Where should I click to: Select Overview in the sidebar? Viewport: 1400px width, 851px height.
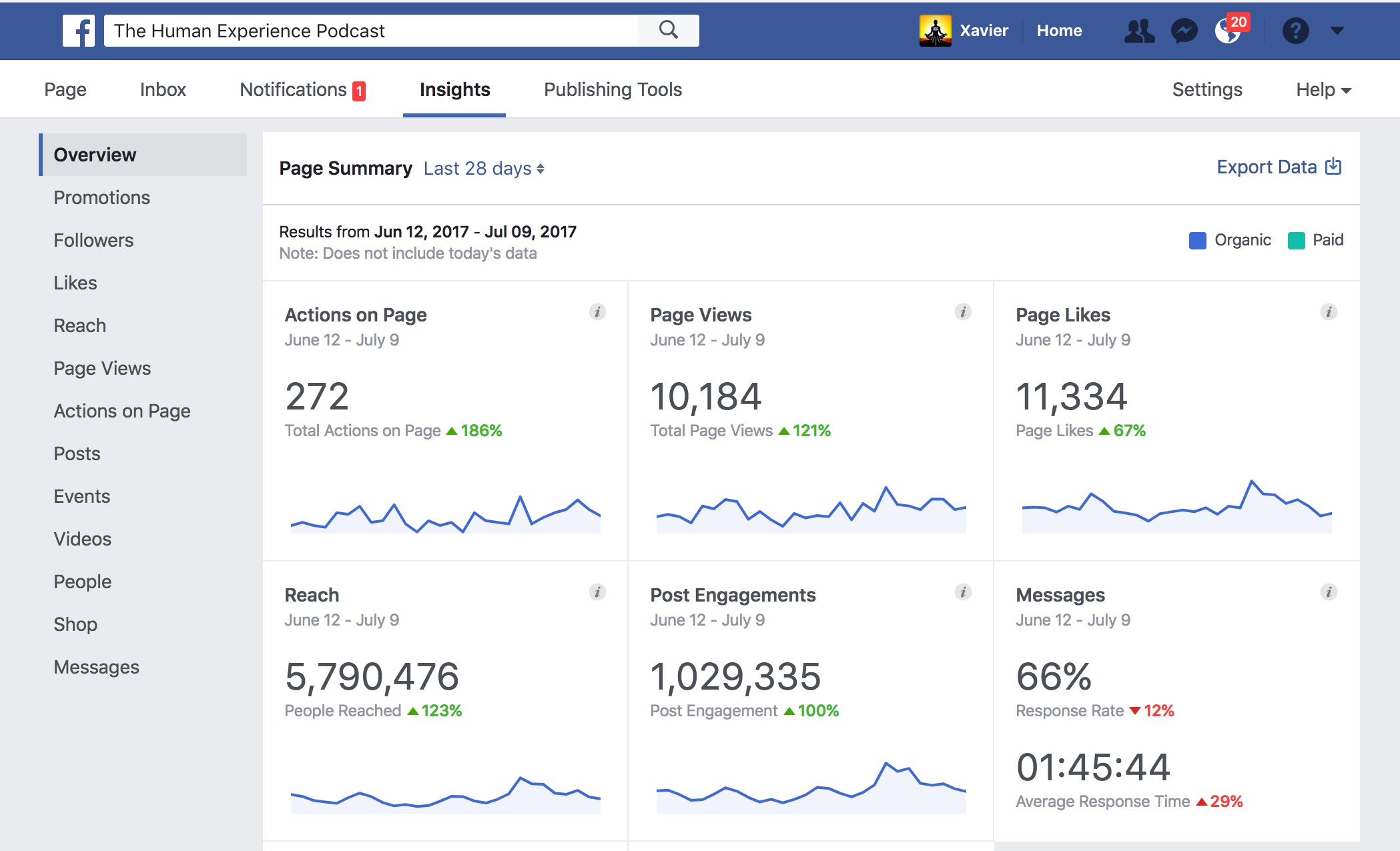(x=143, y=155)
